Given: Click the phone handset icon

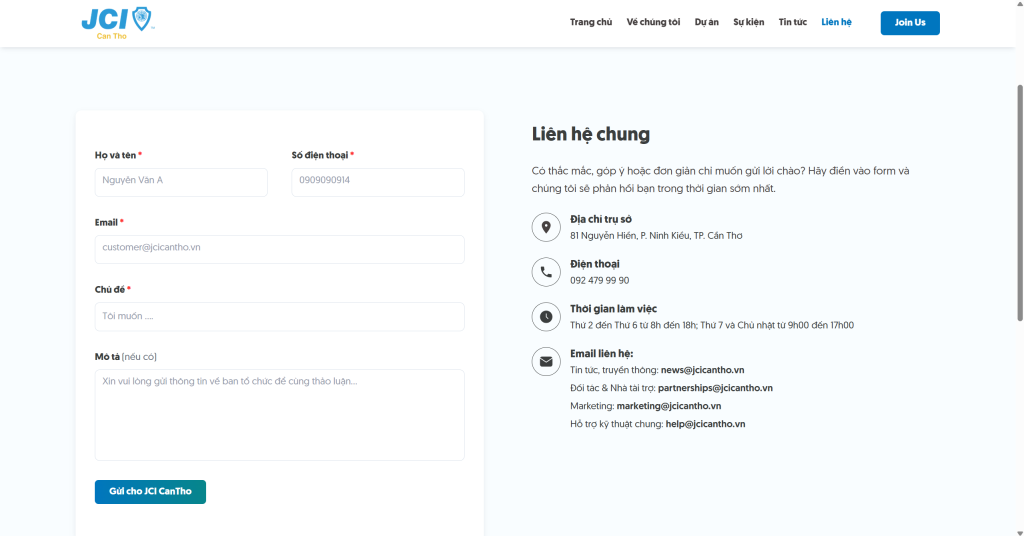Looking at the screenshot, I should pos(546,272).
